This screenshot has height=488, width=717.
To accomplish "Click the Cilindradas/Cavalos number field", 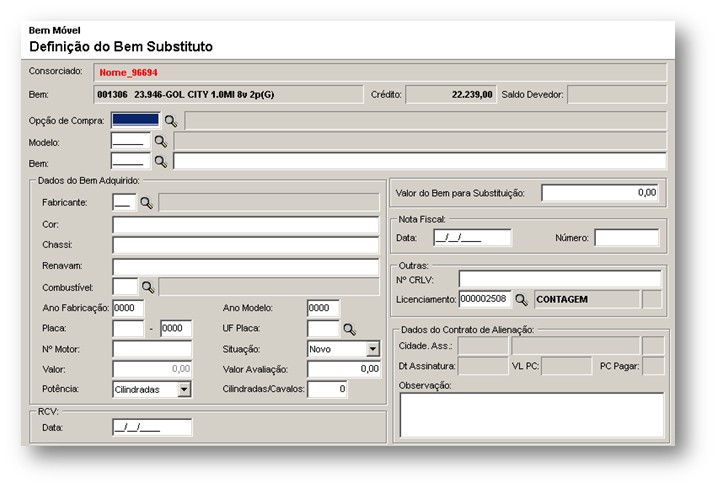I will click(x=327, y=389).
